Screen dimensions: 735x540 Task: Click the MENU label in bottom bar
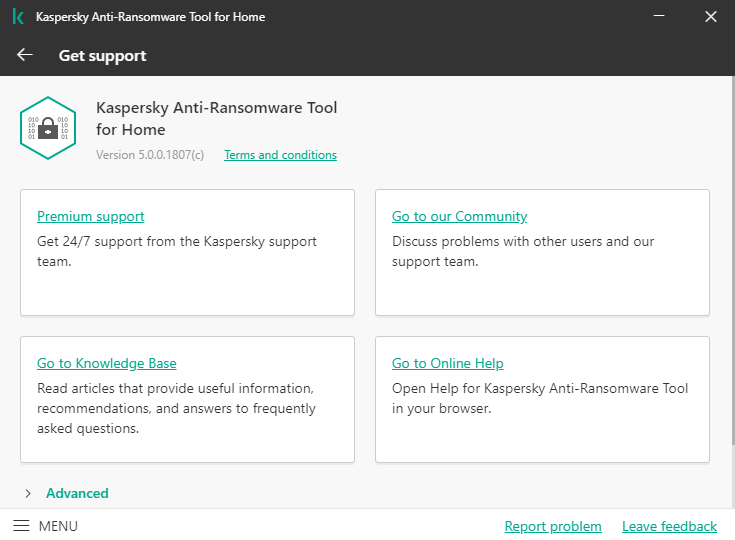tap(58, 526)
